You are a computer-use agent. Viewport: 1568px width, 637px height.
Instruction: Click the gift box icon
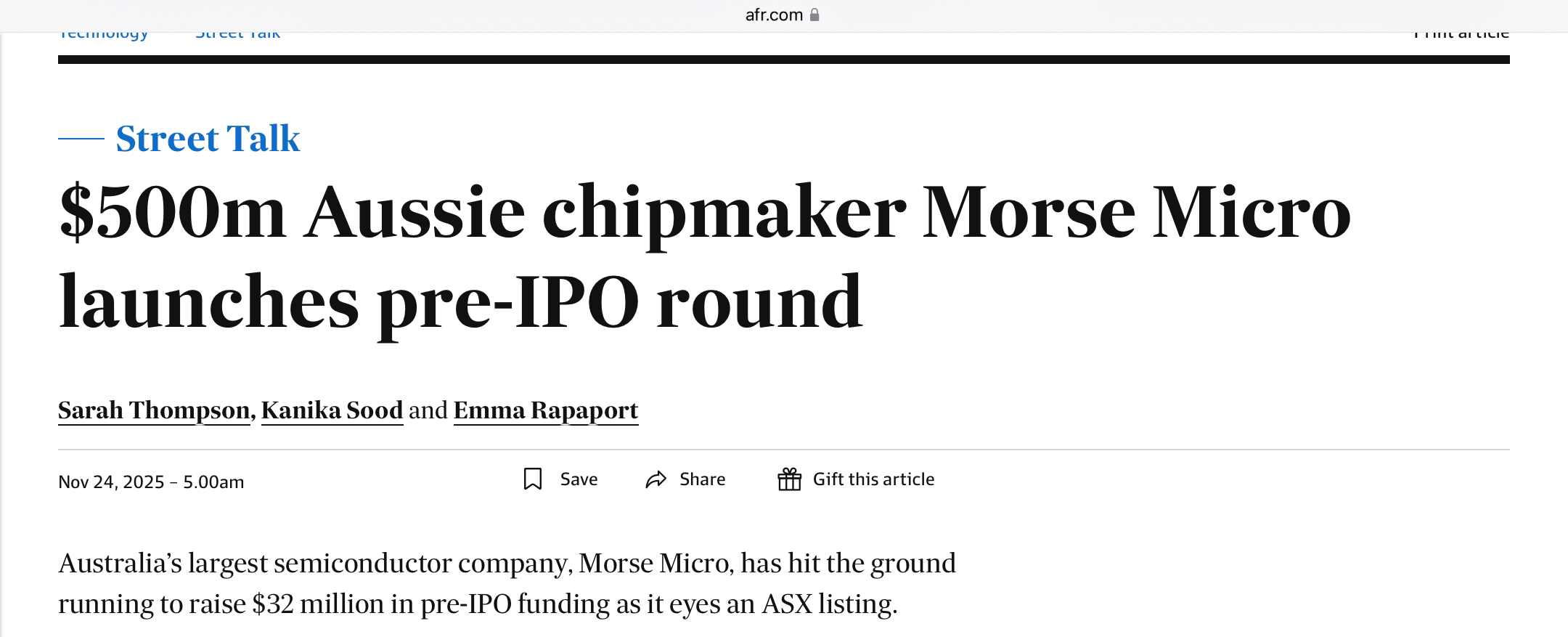(x=790, y=479)
